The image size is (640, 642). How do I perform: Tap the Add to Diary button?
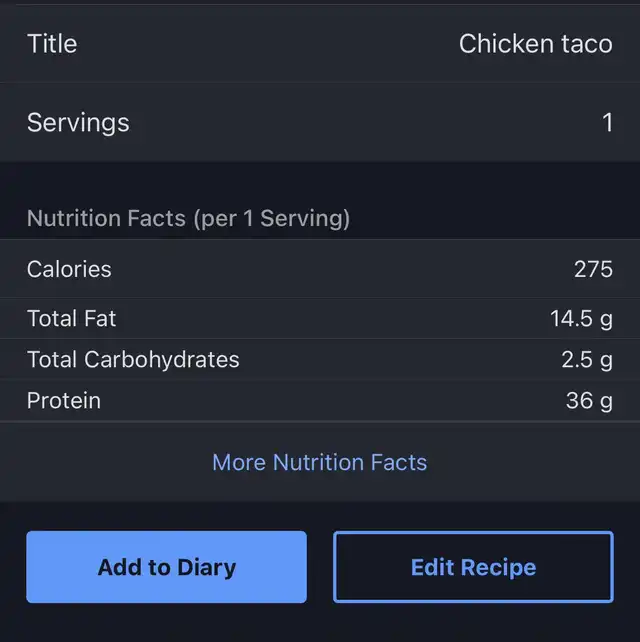click(x=166, y=567)
